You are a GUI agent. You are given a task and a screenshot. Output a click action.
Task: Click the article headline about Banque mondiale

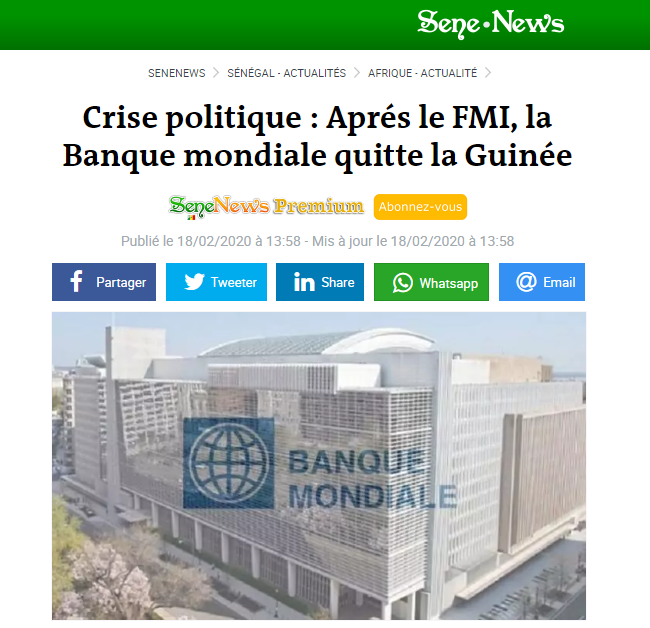pyautogui.click(x=318, y=136)
